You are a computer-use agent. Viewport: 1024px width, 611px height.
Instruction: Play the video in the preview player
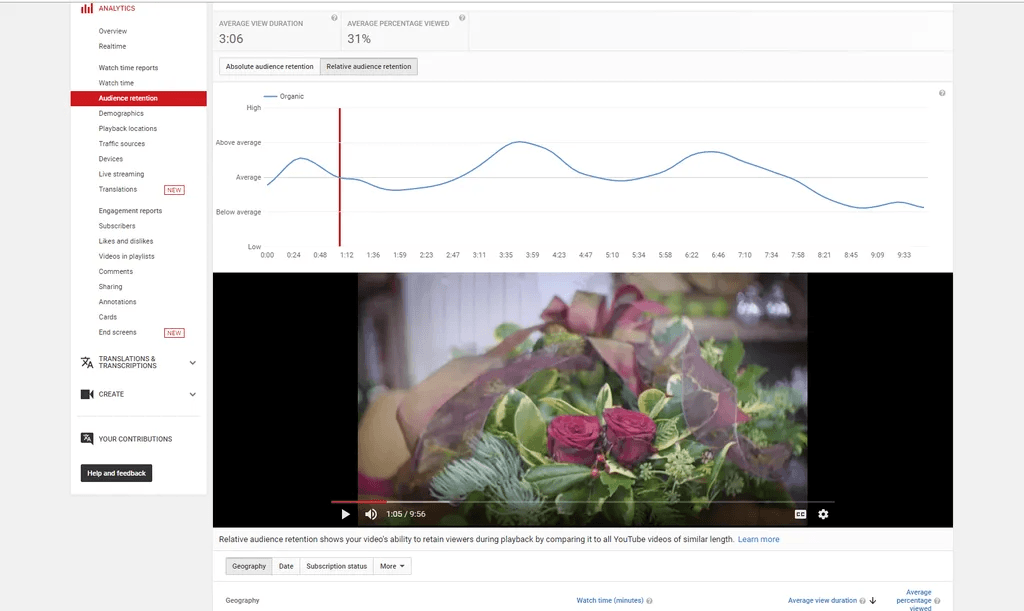click(x=346, y=514)
